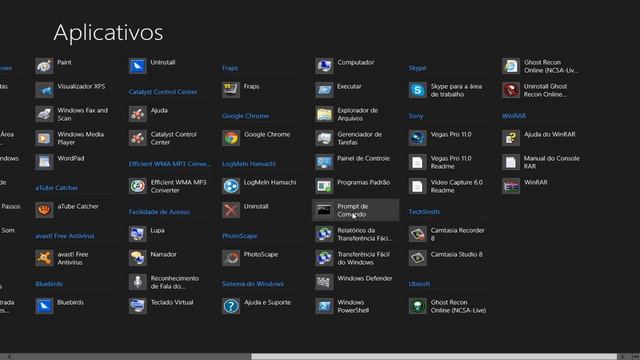Image resolution: width=640 pixels, height=360 pixels.
Task: Open Camtasia Recorder 8 icon
Action: [418, 234]
